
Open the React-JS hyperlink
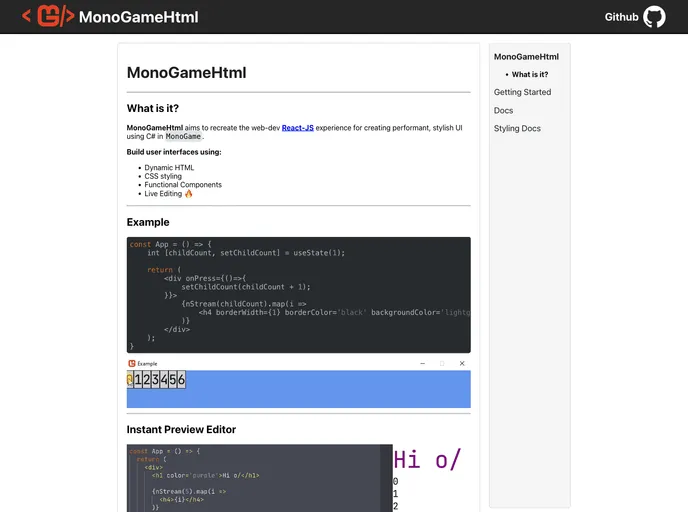297,128
